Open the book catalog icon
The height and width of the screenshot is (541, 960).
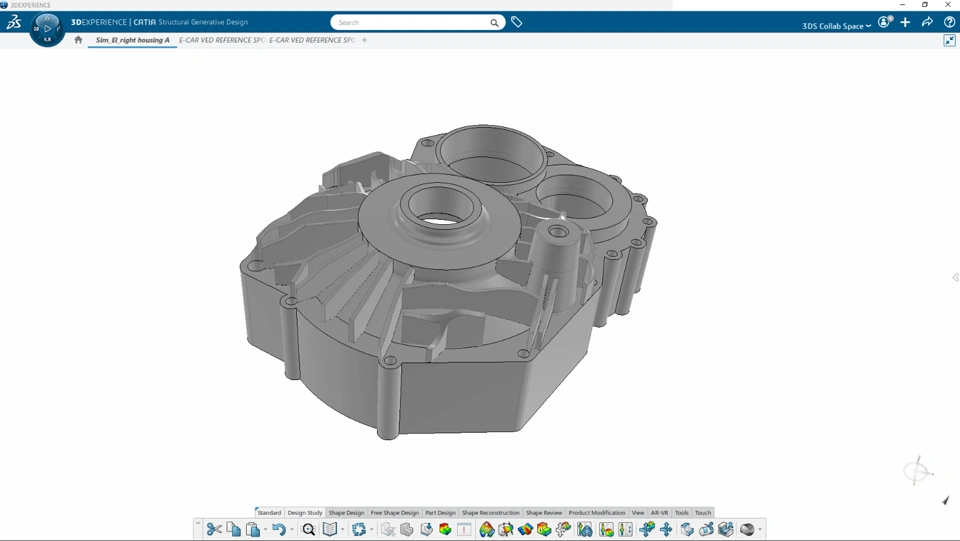pos(329,529)
